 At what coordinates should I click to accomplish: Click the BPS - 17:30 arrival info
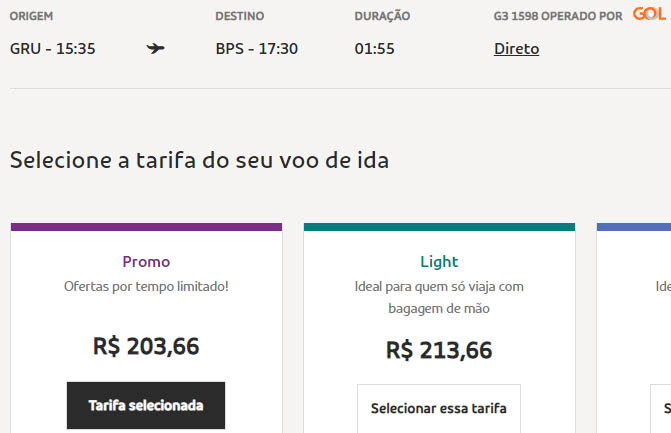pos(256,48)
